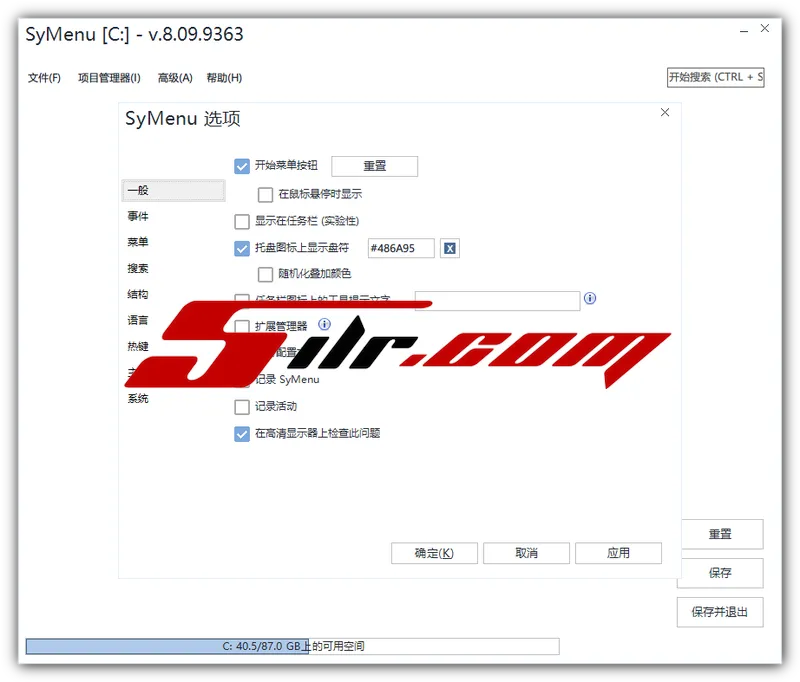Image resolution: width=800 pixels, height=682 pixels.
Task: Click the info icon next to 扩展管理器
Action: coord(324,324)
